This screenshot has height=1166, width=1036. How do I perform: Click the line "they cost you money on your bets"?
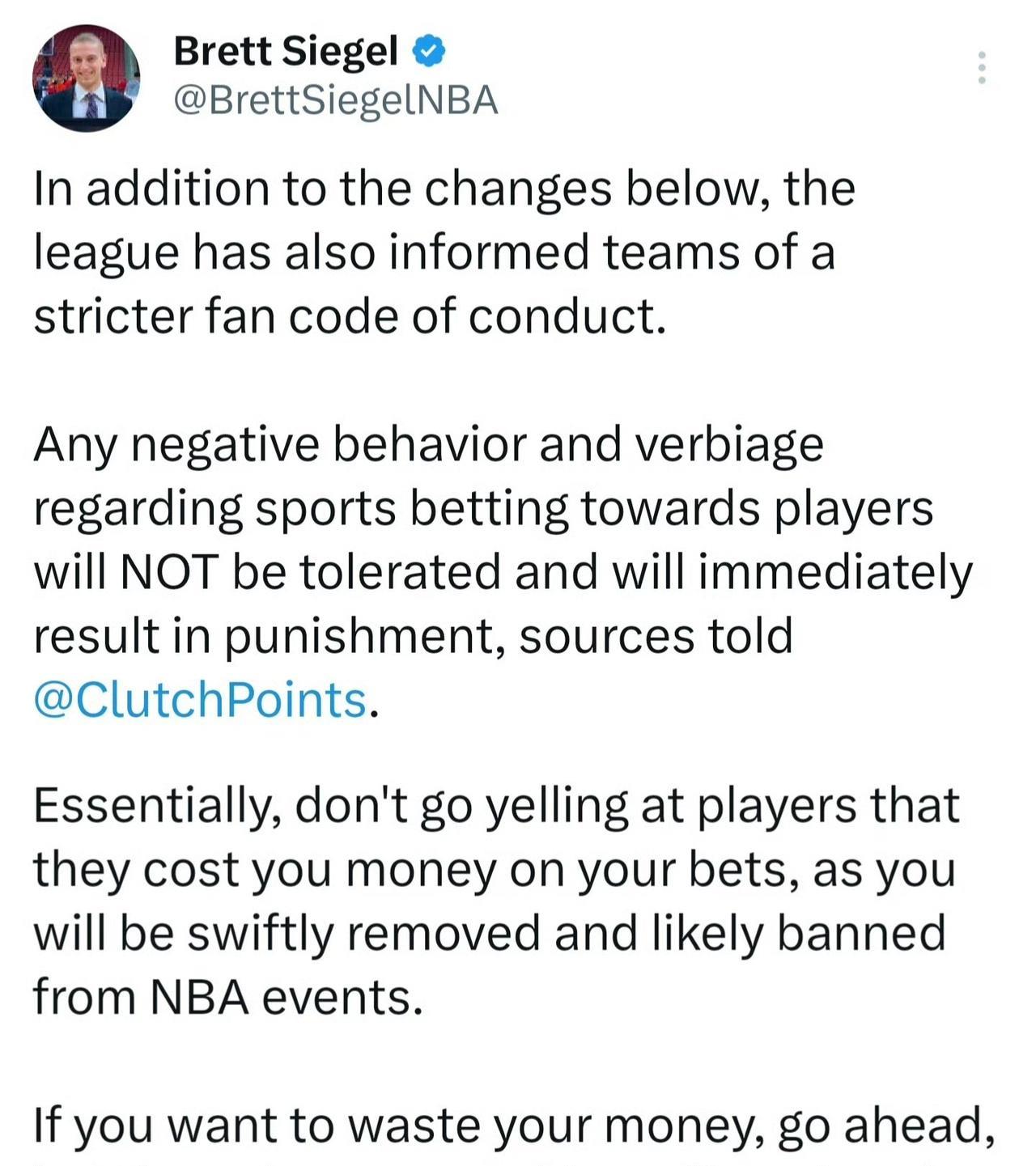click(494, 870)
